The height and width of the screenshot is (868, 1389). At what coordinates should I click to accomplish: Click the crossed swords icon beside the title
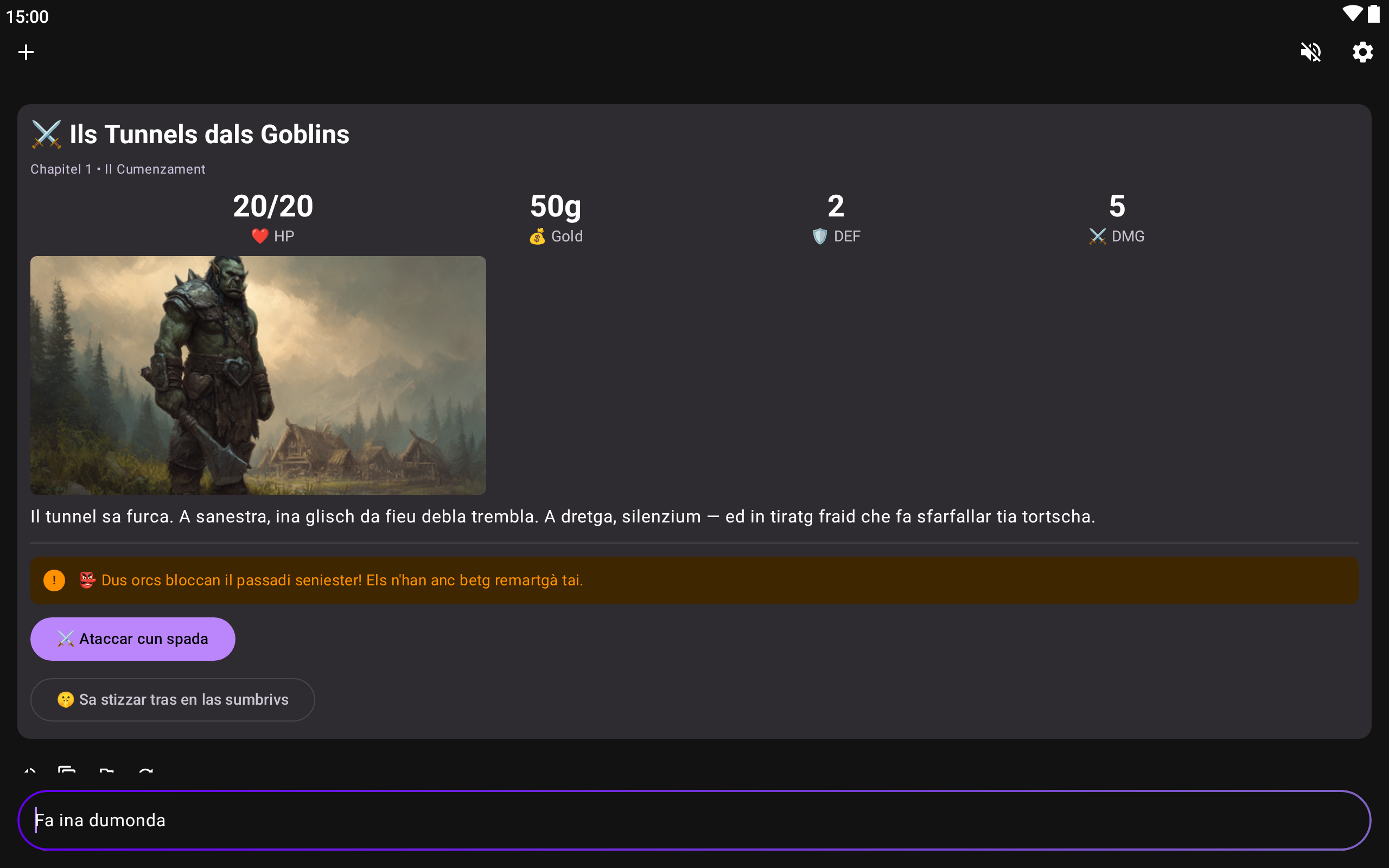tap(47, 135)
